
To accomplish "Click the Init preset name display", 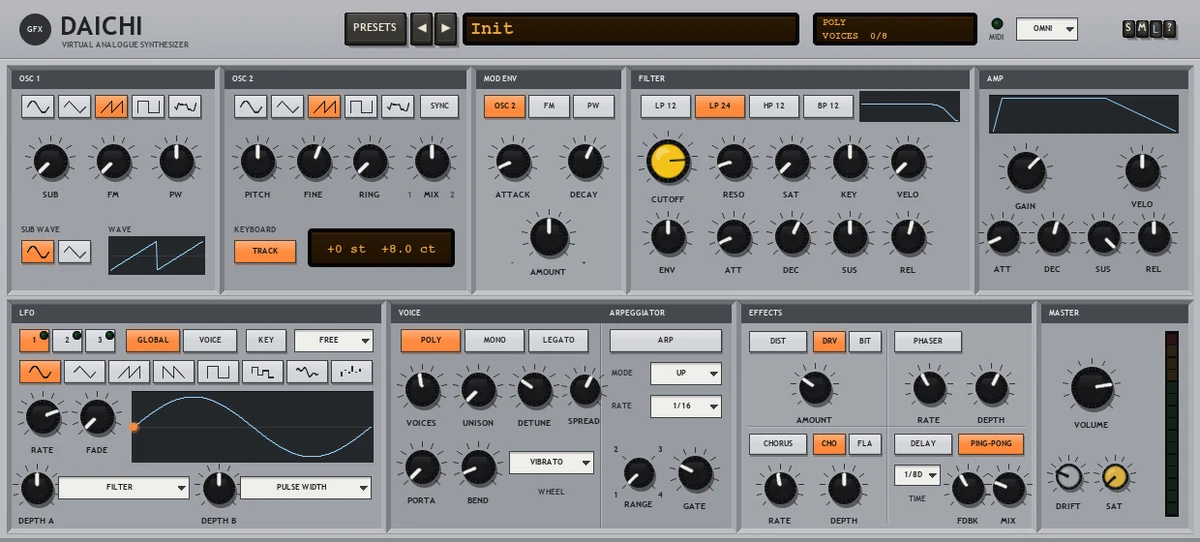I will (x=630, y=28).
